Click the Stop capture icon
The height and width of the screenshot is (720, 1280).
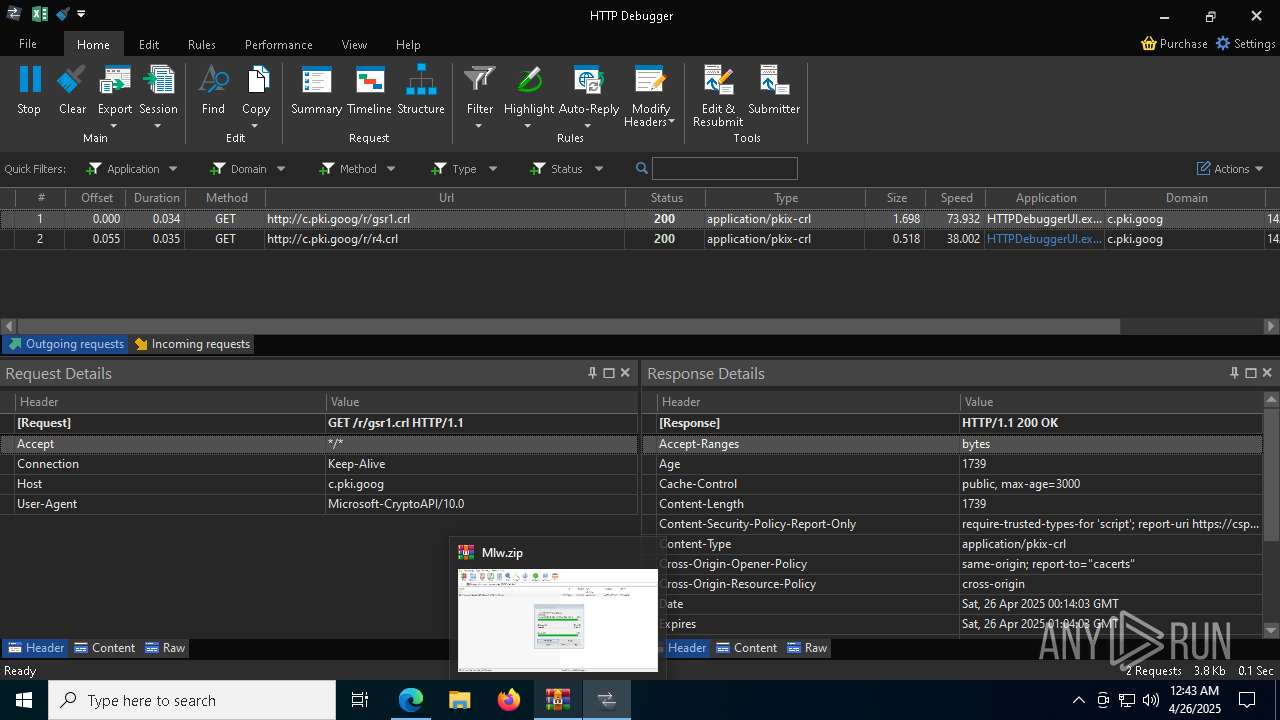tap(29, 80)
